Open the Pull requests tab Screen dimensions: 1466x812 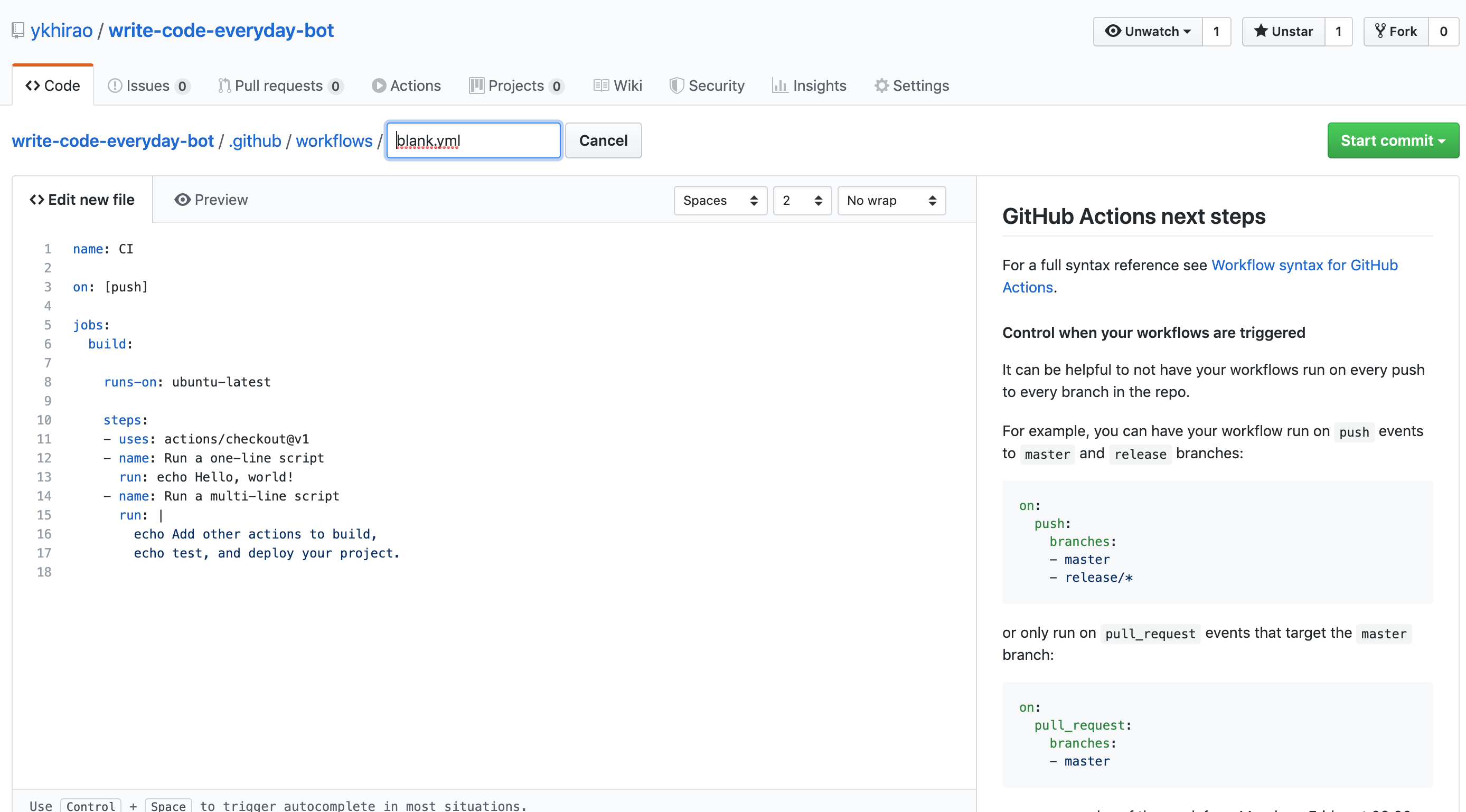tap(280, 86)
